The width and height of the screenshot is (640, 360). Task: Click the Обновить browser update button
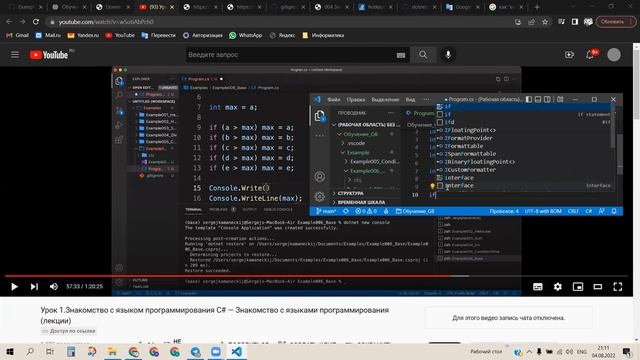point(616,22)
